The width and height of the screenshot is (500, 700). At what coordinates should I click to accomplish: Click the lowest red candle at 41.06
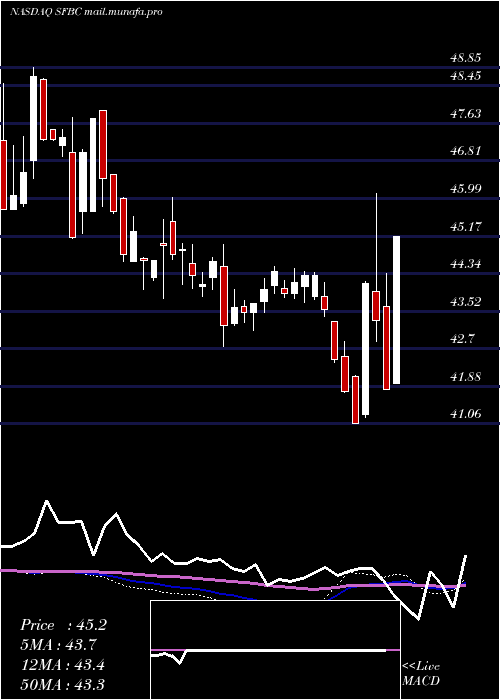355,400
